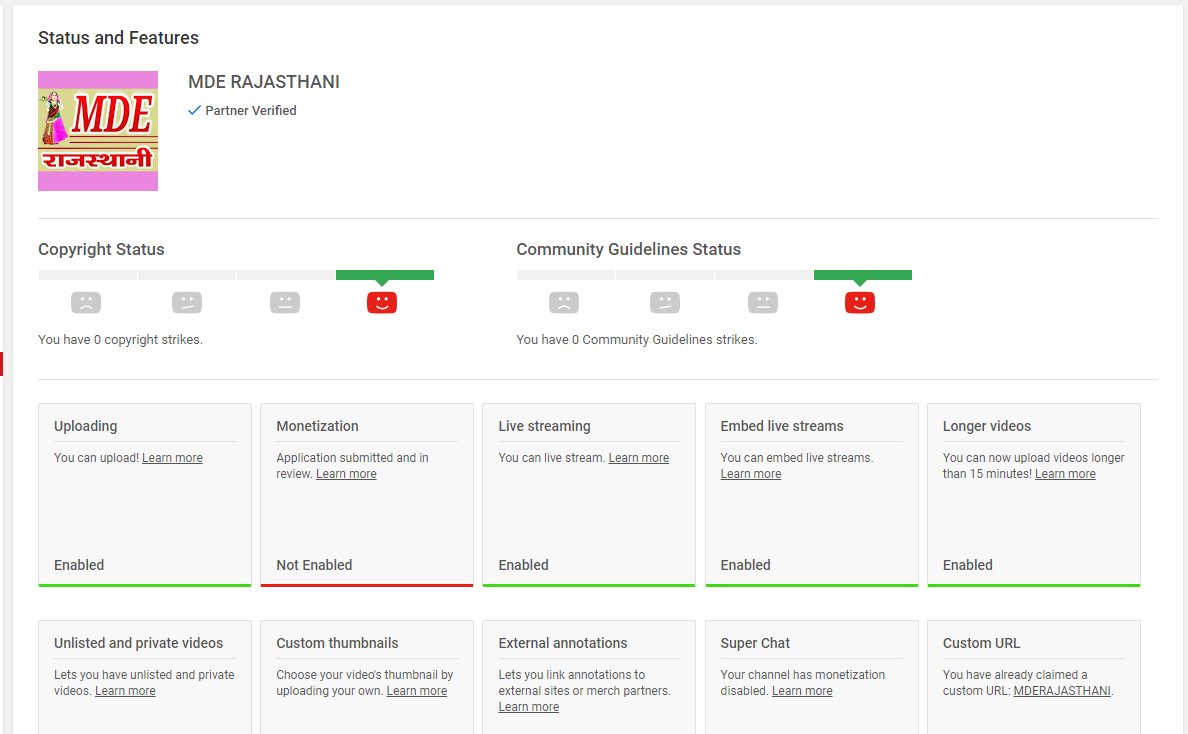The height and width of the screenshot is (734, 1188).
Task: Open Learn more in Custom thumbnails card
Action: (417, 691)
